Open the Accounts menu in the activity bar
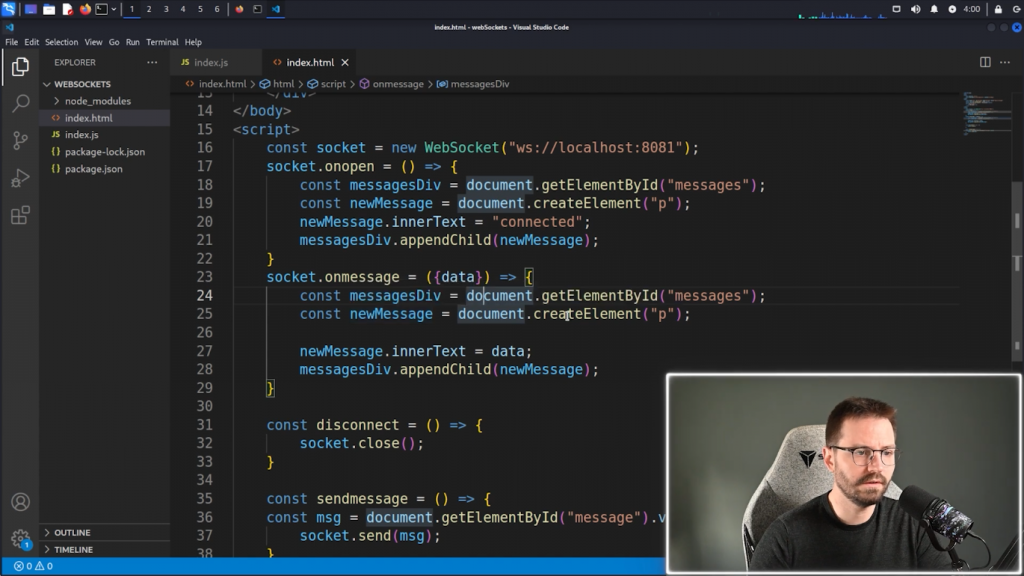1024x576 pixels. (x=20, y=502)
